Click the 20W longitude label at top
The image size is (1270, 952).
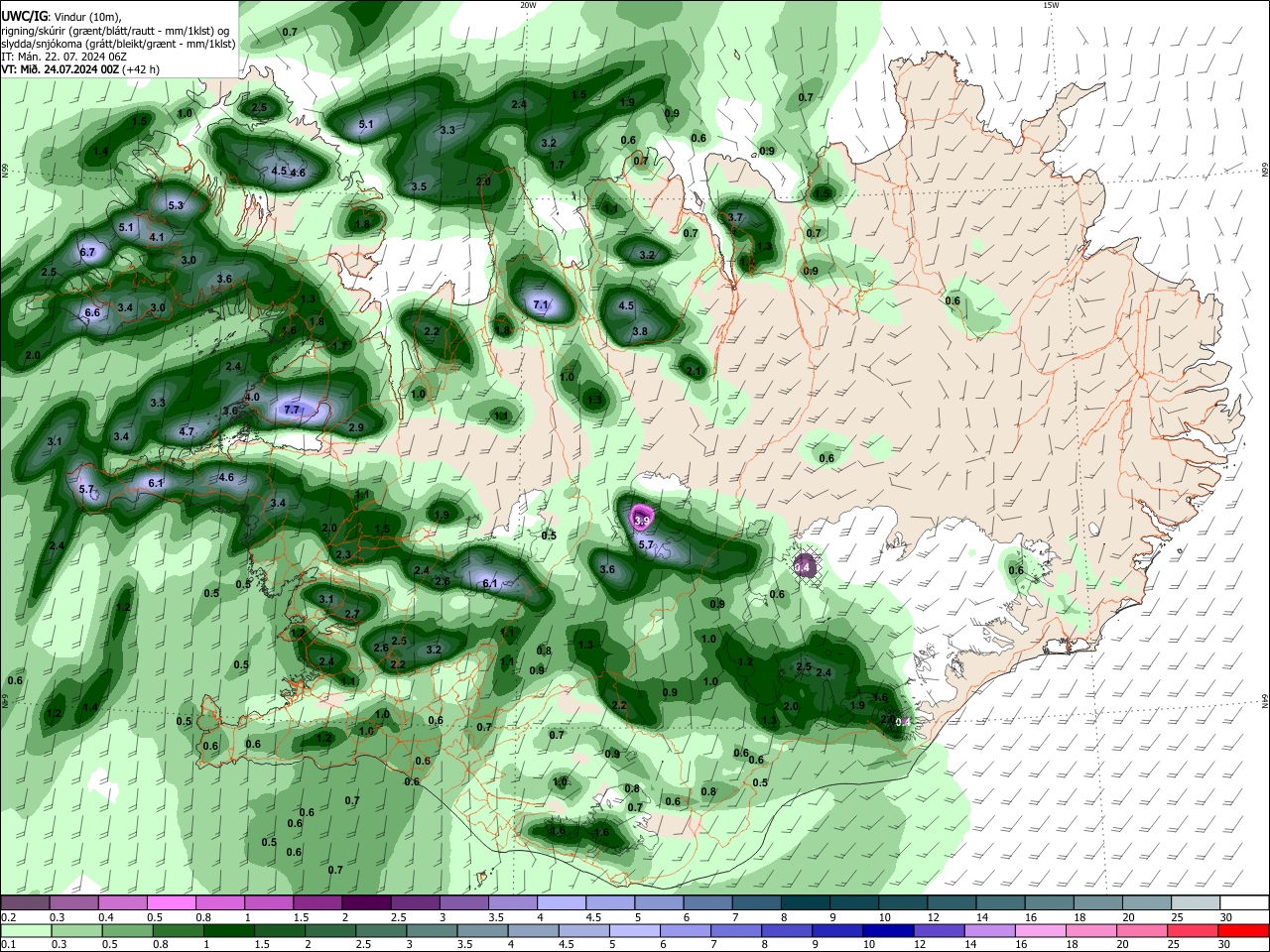[x=528, y=5]
